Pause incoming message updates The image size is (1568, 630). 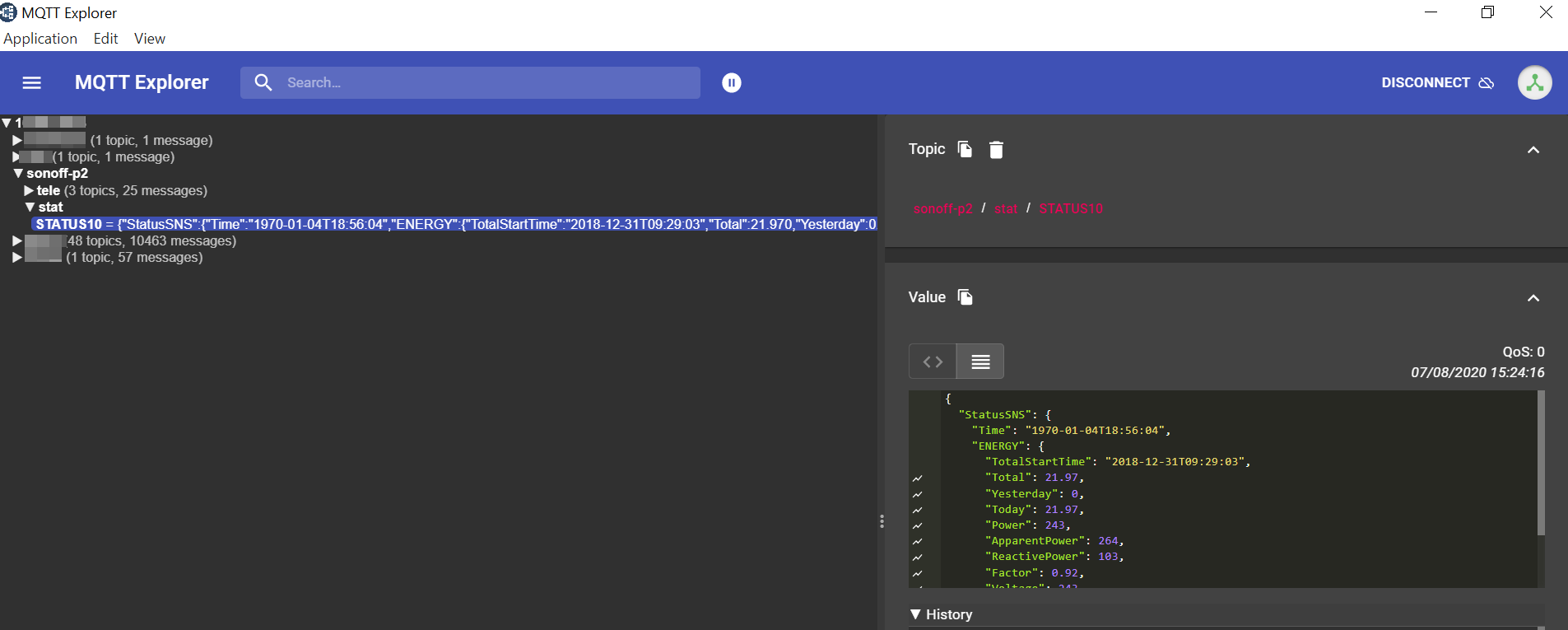click(x=731, y=82)
